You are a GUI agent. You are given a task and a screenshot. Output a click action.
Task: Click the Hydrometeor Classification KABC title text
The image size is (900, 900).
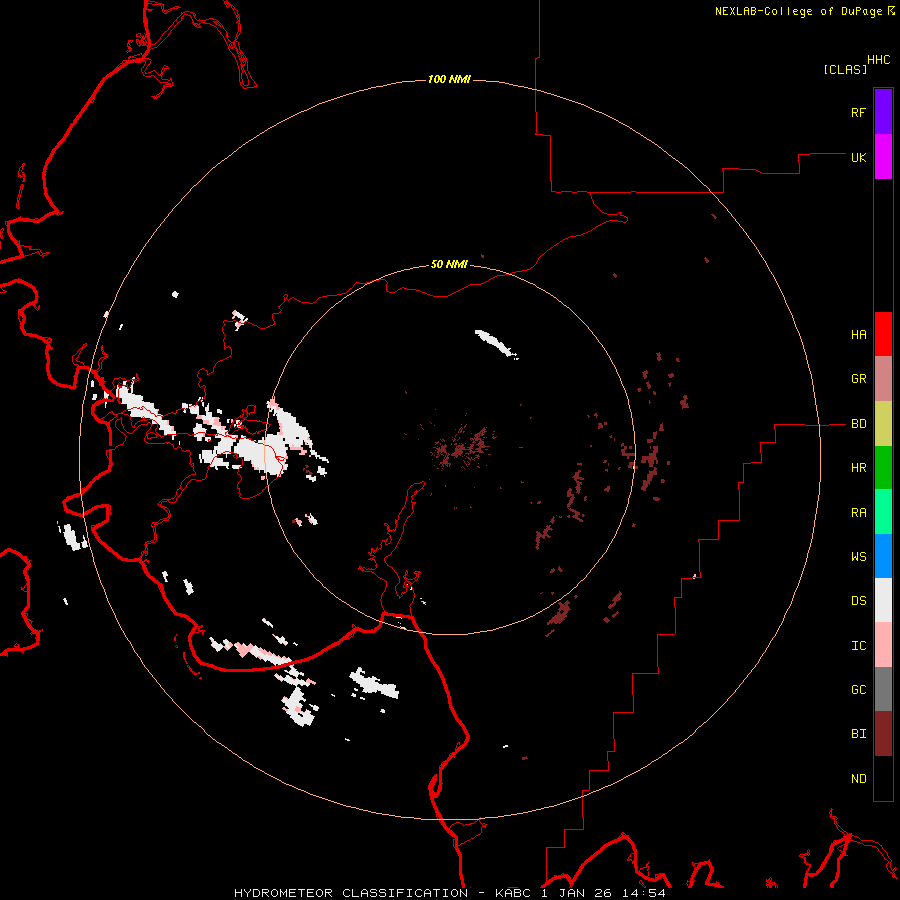point(384,893)
